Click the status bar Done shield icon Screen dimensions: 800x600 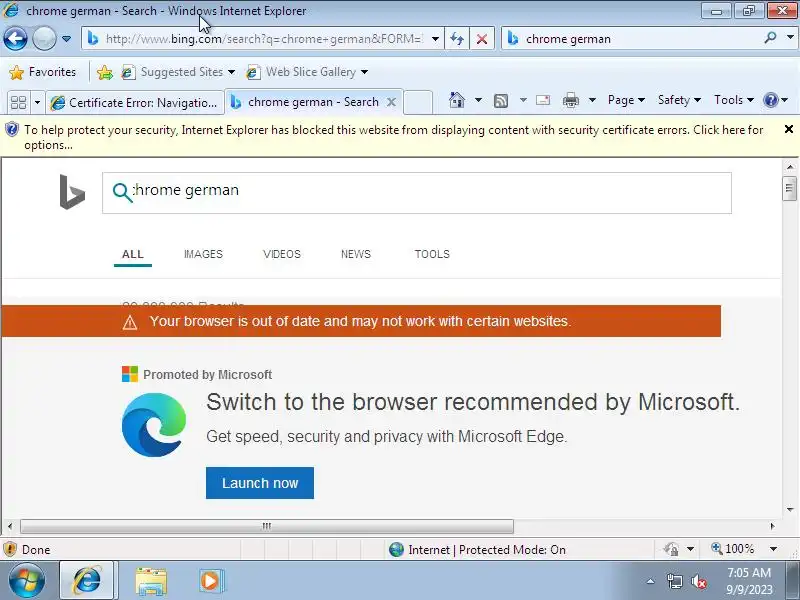10,549
